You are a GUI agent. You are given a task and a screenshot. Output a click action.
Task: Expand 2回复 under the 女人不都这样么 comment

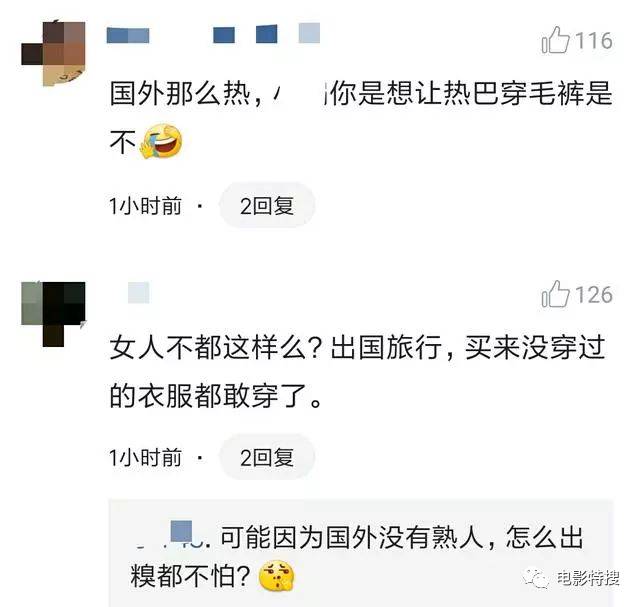pyautogui.click(x=267, y=457)
